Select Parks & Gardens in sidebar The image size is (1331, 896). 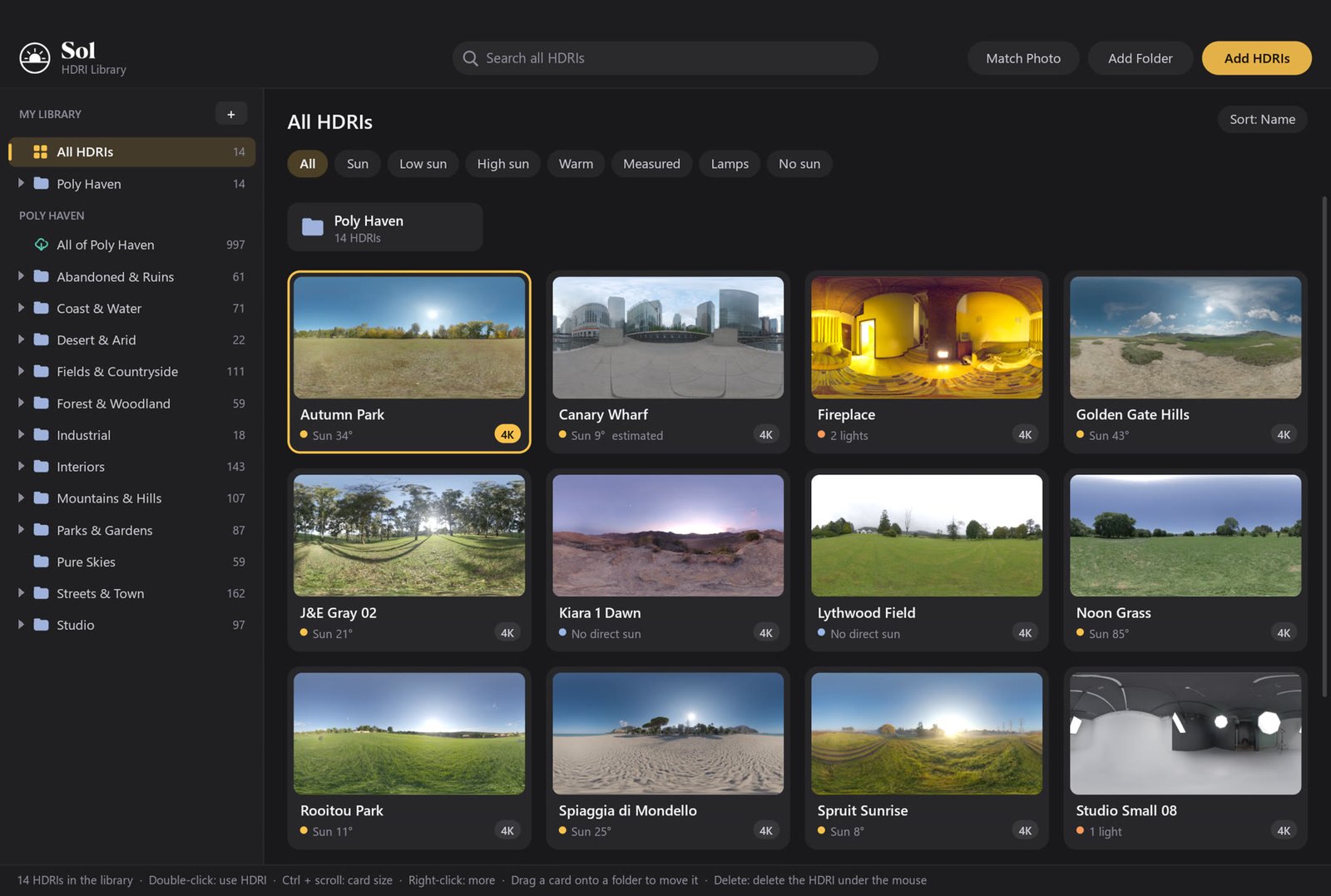click(x=131, y=530)
